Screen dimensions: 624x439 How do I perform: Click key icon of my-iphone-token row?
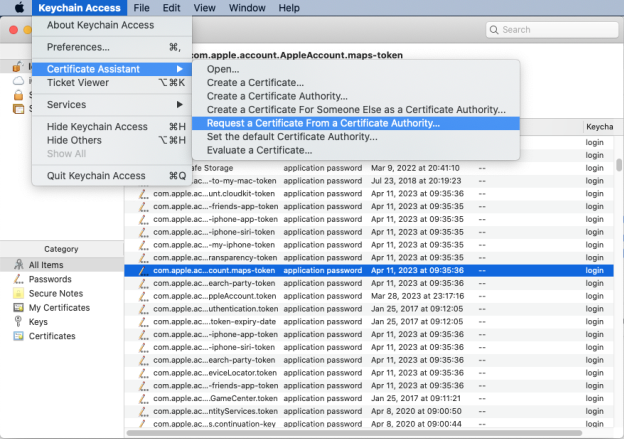[143, 245]
